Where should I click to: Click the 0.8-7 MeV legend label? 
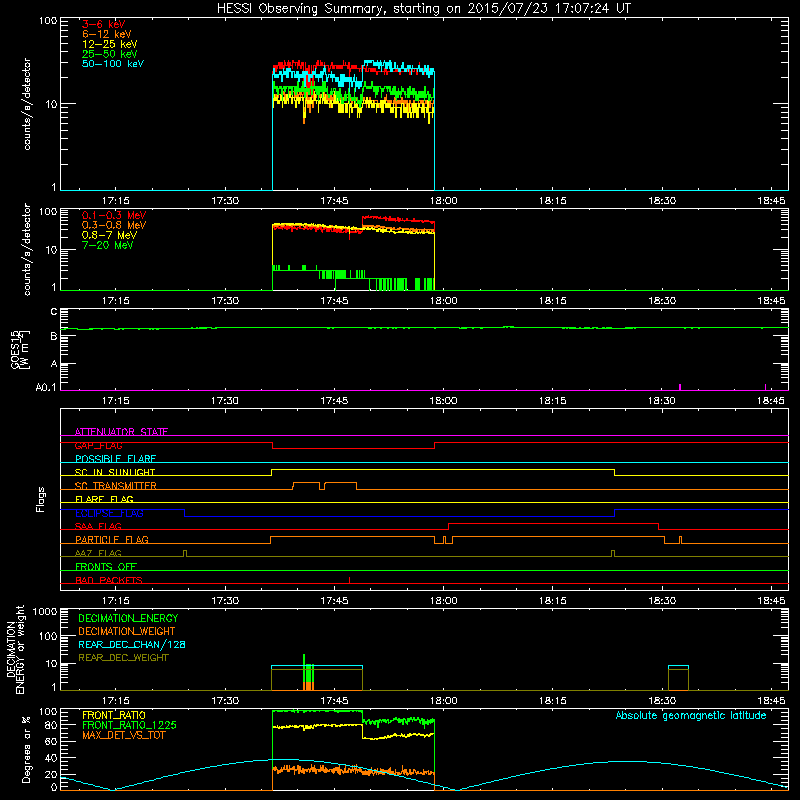(x=109, y=235)
